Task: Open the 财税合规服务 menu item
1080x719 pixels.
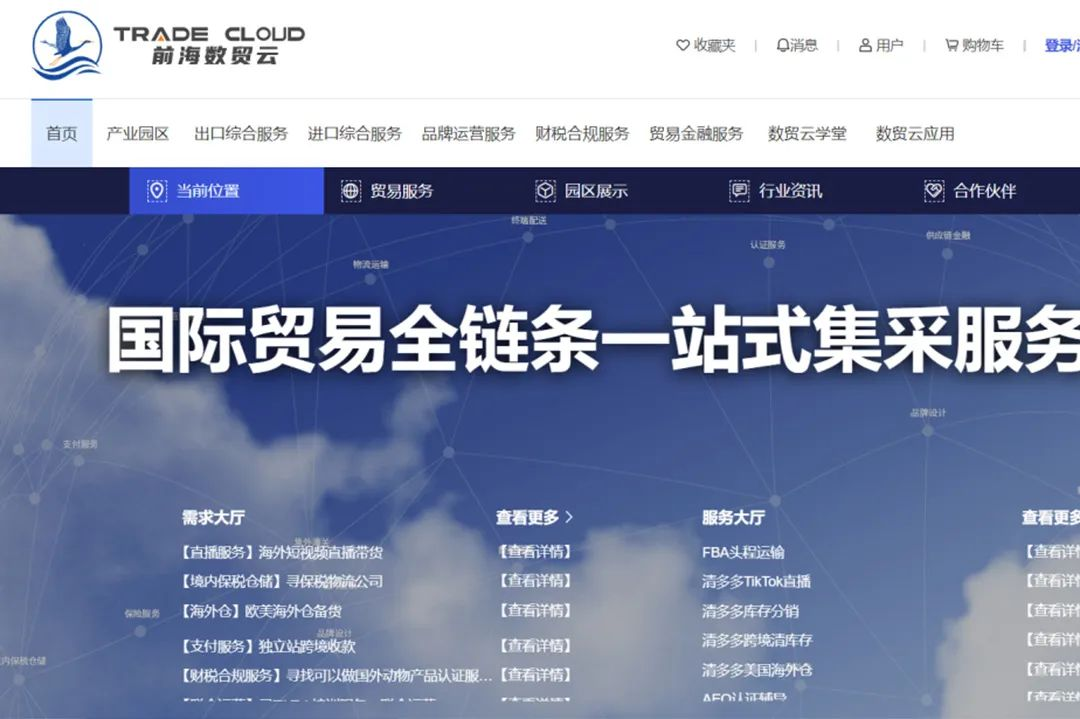Action: [582, 134]
